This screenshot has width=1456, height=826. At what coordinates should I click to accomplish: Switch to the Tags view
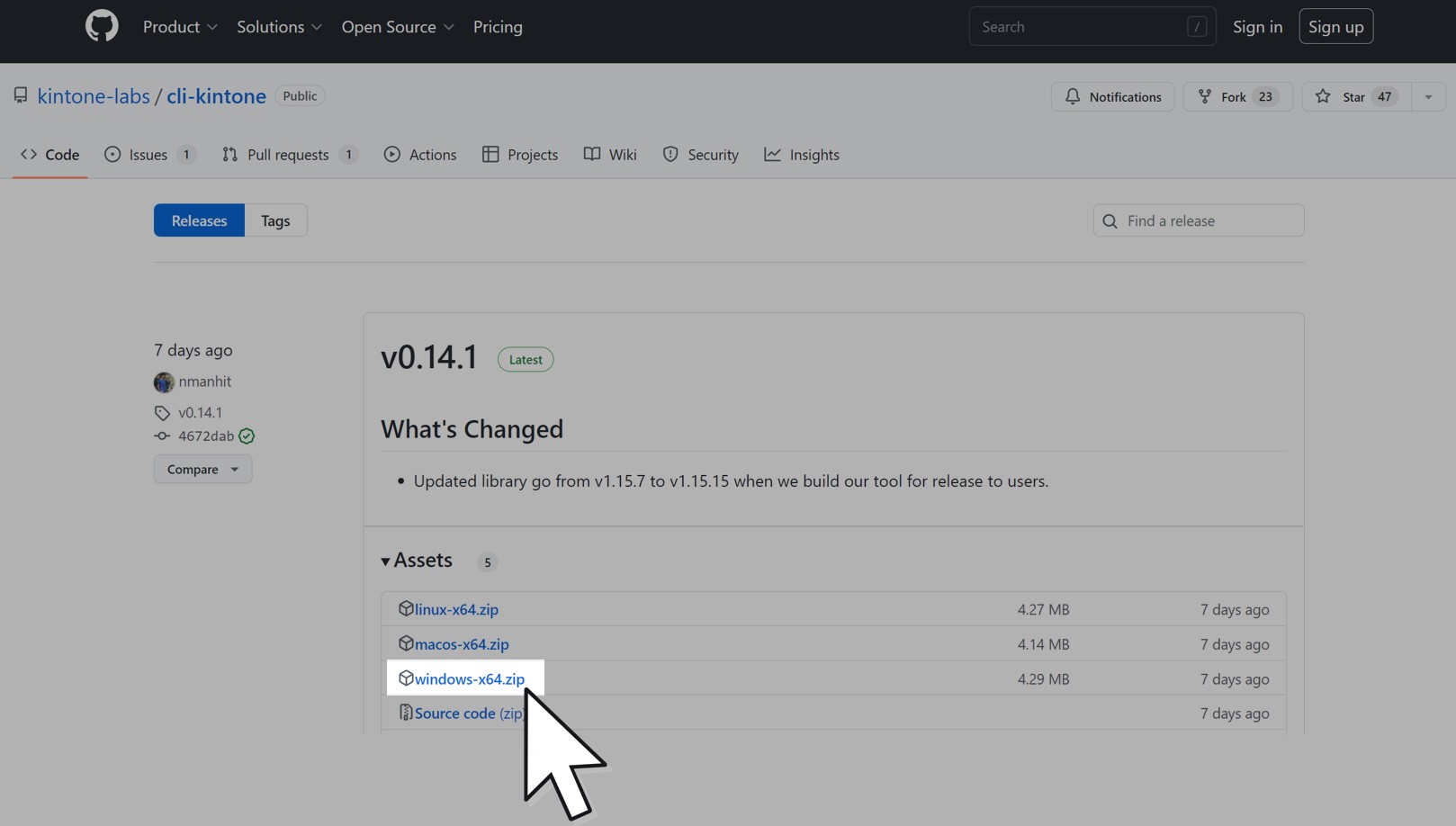(x=275, y=220)
